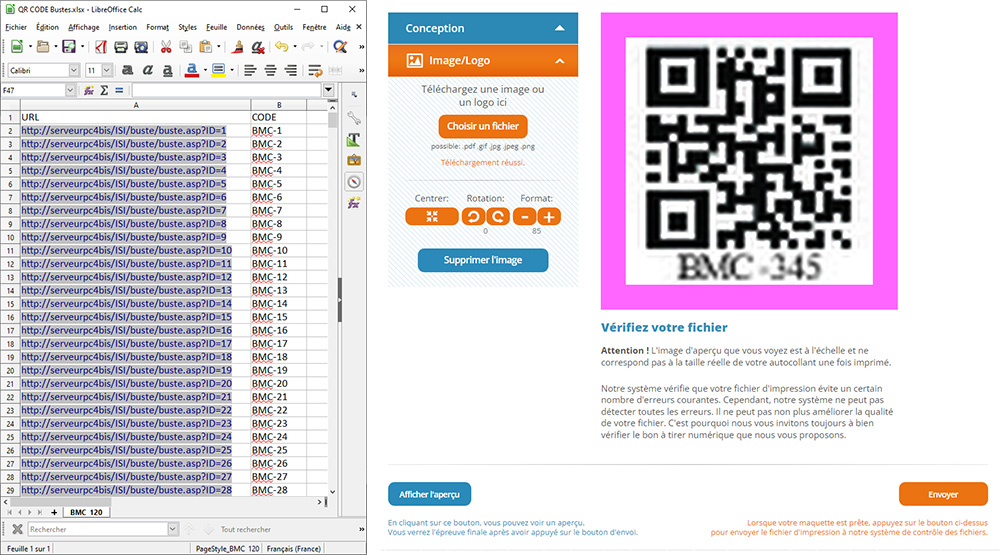Viewport: 1000px width, 555px height.
Task: Open the Données menu
Action: point(251,27)
